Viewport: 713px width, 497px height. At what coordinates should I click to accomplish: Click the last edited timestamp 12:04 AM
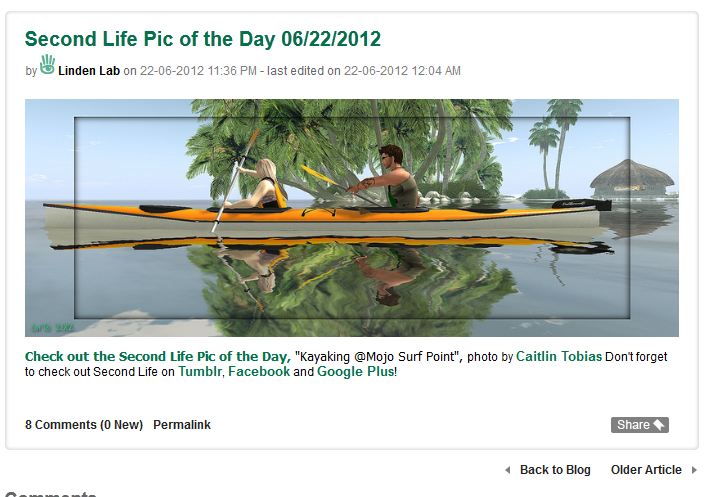tap(438, 71)
